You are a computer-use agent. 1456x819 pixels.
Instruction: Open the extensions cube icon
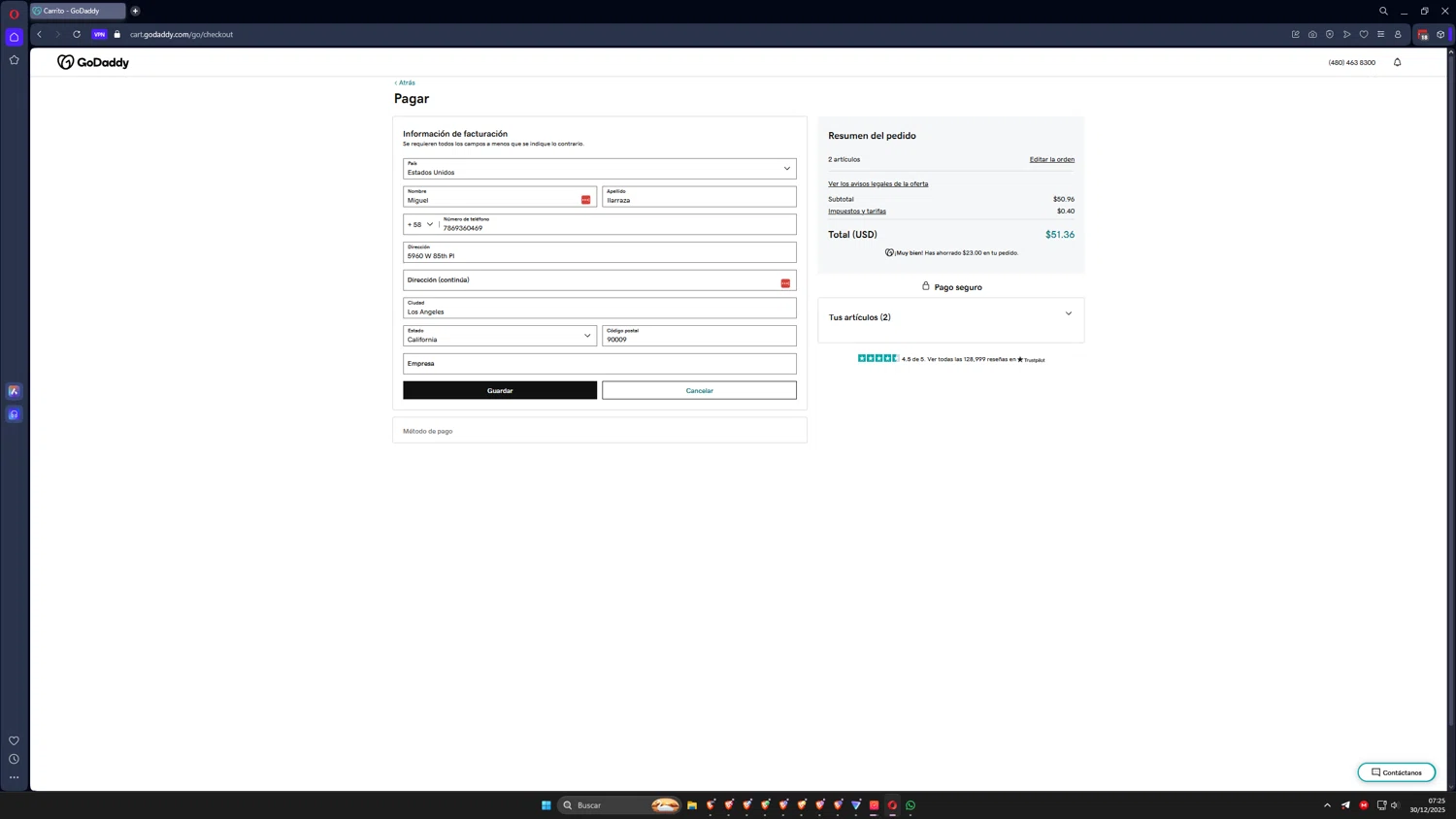coord(1440,34)
